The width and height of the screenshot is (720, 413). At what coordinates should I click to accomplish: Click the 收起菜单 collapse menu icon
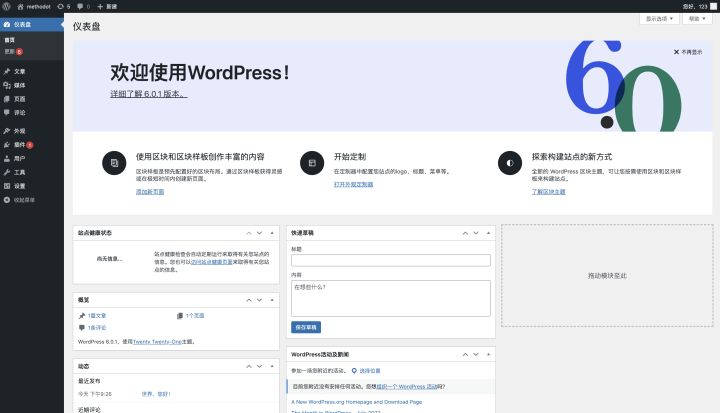tap(7, 200)
